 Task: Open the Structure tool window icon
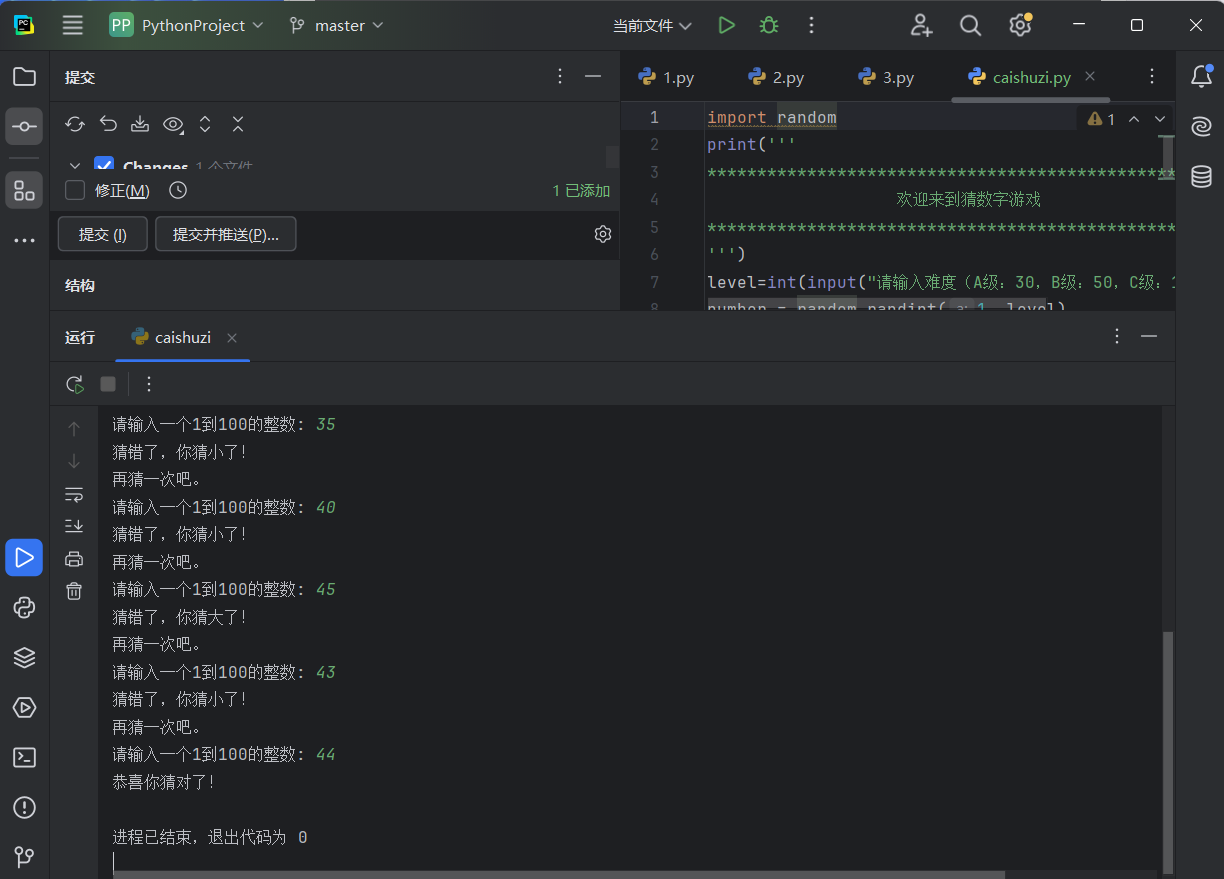click(x=24, y=190)
